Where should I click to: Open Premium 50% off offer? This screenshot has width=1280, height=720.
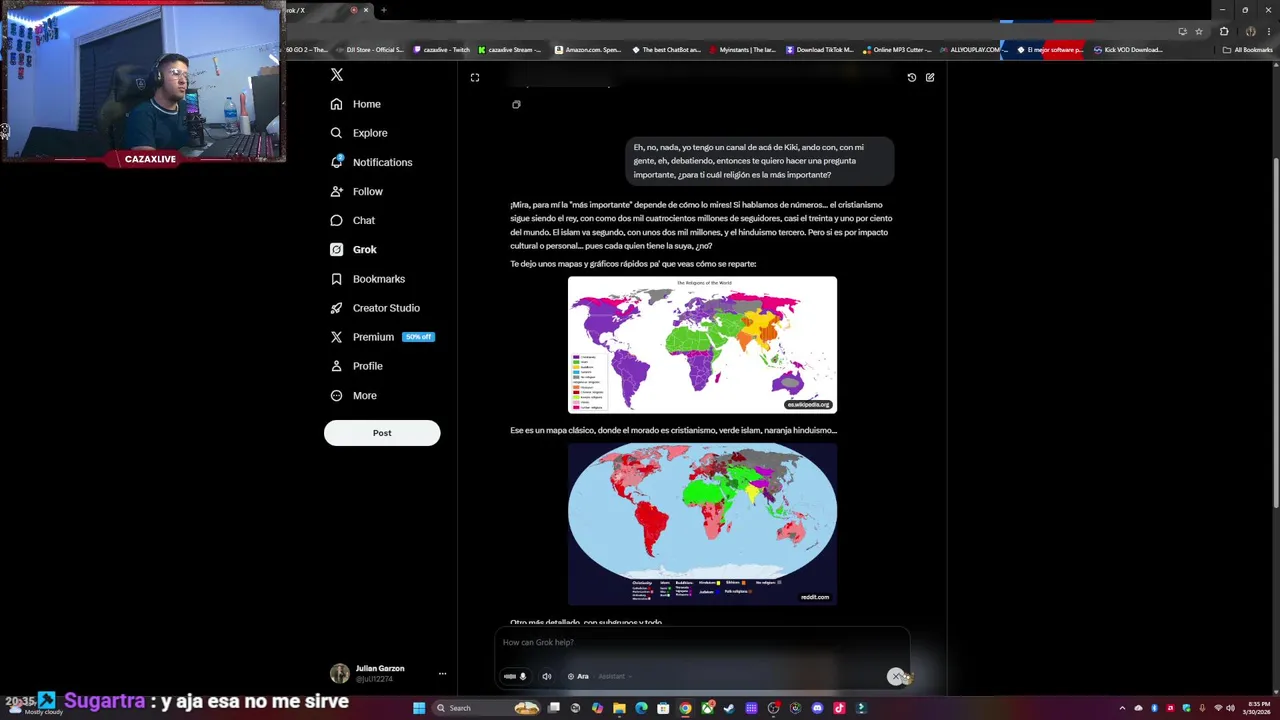click(x=382, y=337)
